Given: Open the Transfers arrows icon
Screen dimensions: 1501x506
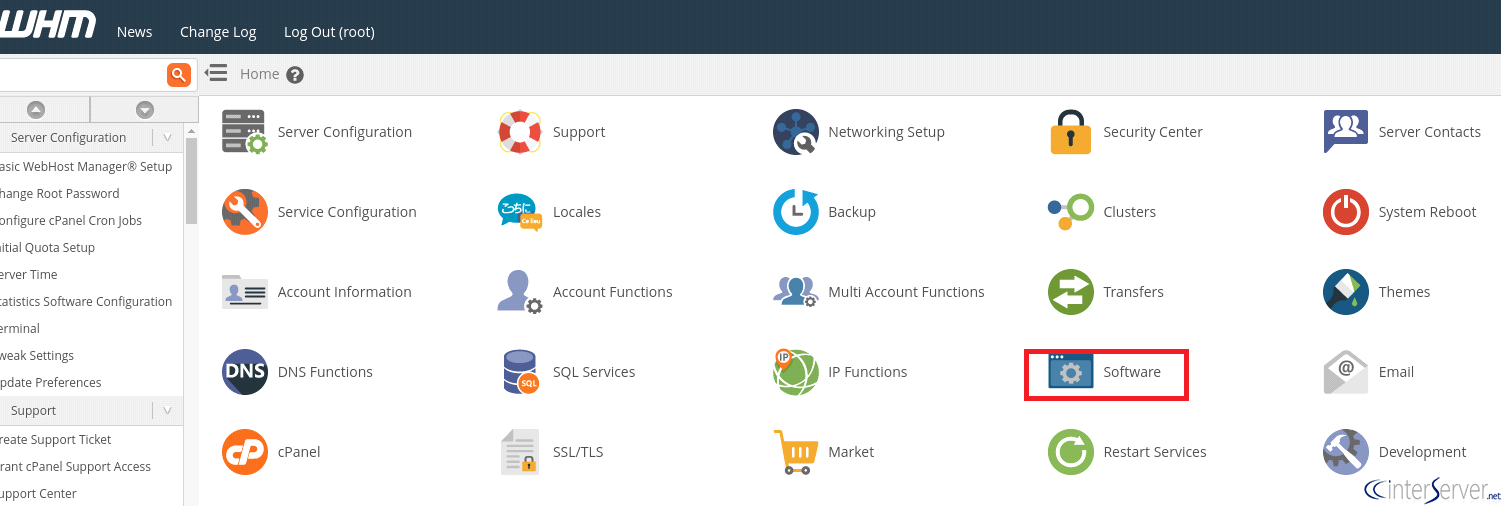Looking at the screenshot, I should [1071, 292].
